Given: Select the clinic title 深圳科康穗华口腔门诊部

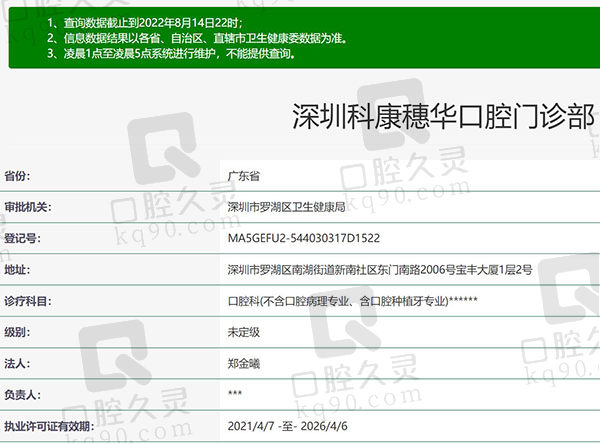Looking at the screenshot, I should (x=443, y=116).
